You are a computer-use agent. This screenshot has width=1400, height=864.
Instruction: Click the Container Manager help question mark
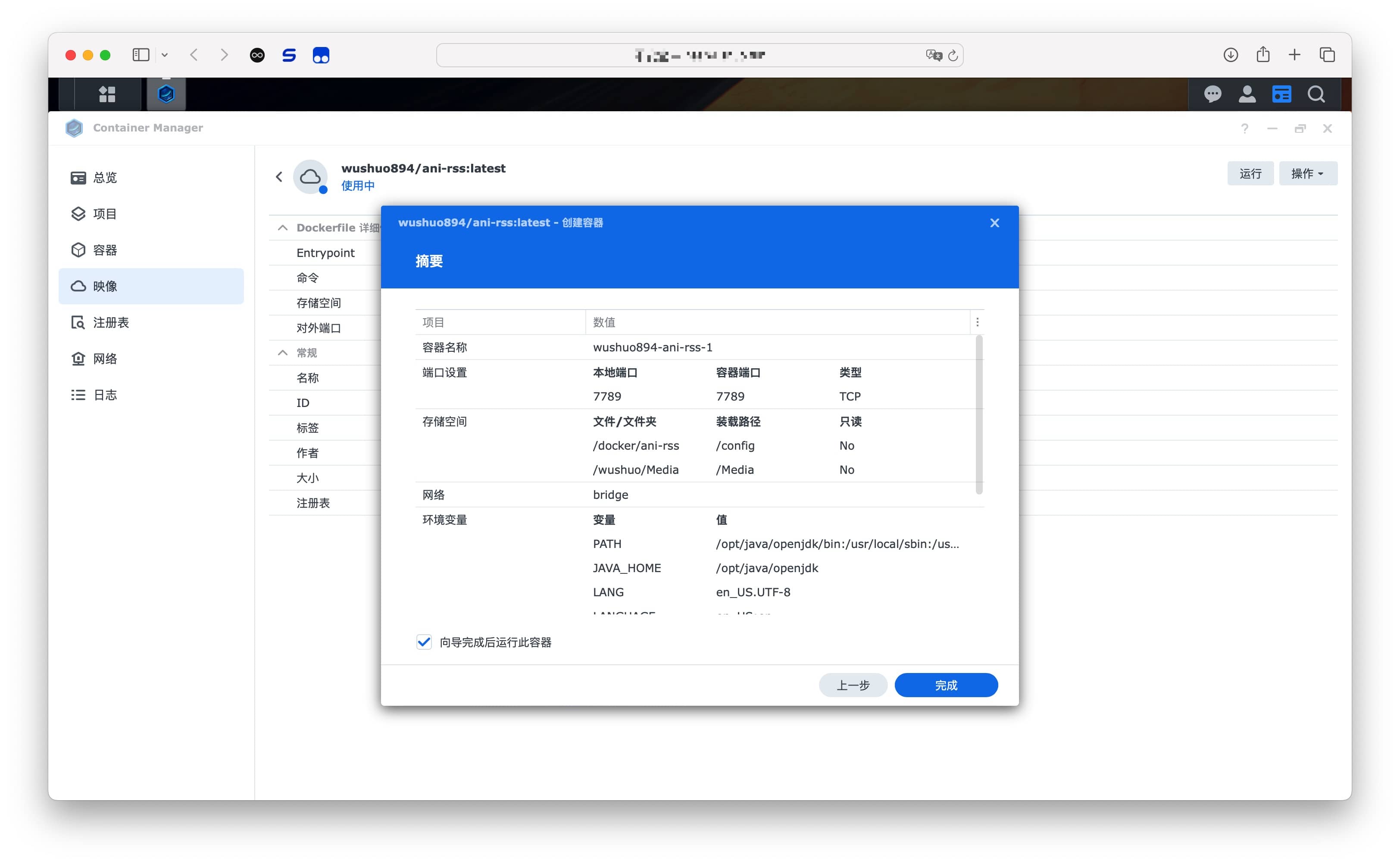click(1244, 128)
